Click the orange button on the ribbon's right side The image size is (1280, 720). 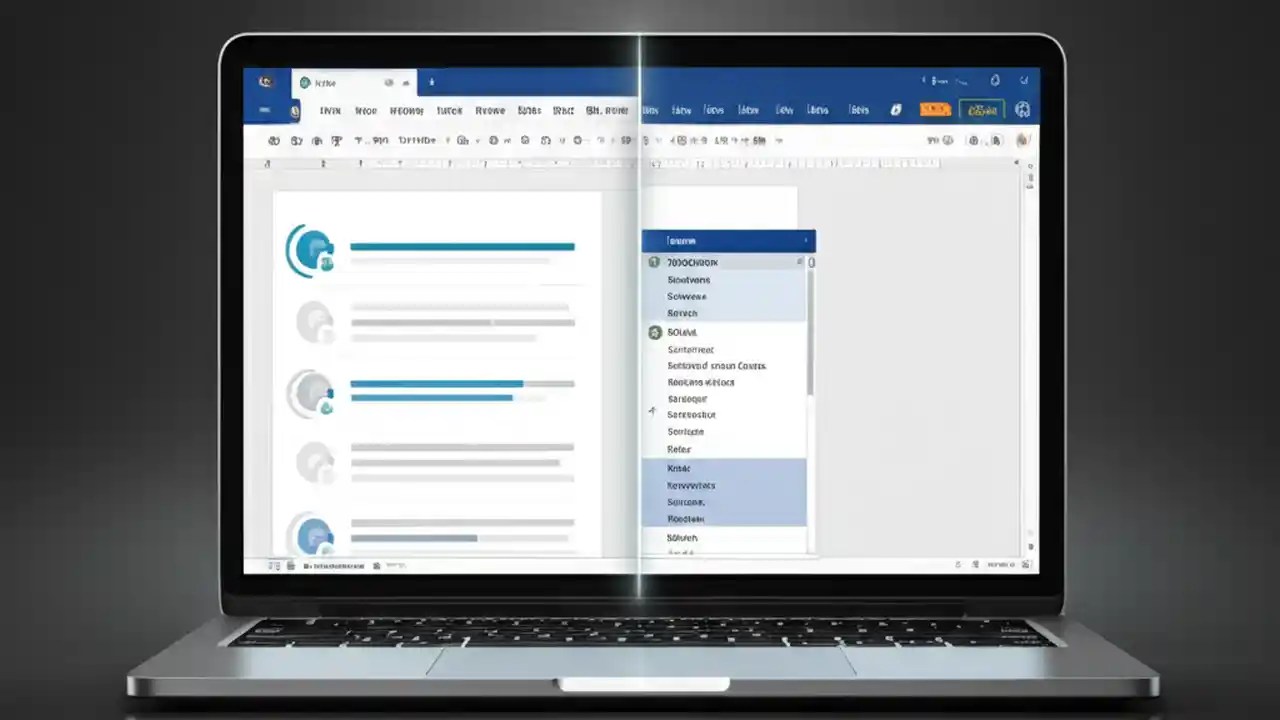pos(935,109)
